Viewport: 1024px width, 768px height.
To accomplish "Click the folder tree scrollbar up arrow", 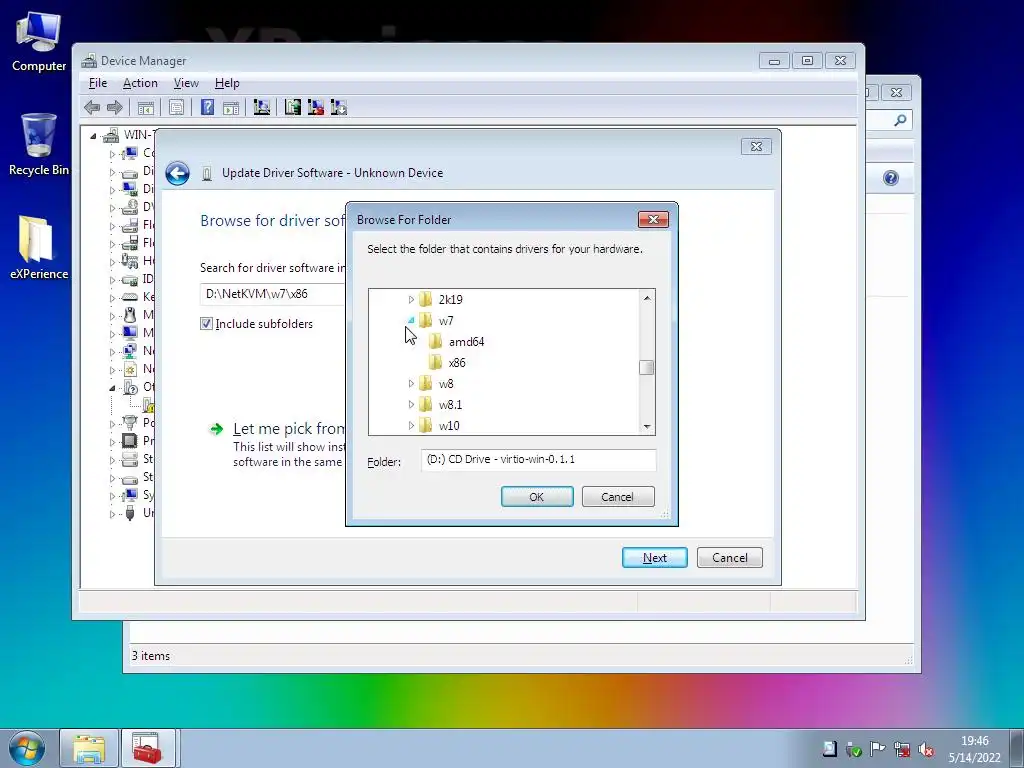I will (647, 298).
